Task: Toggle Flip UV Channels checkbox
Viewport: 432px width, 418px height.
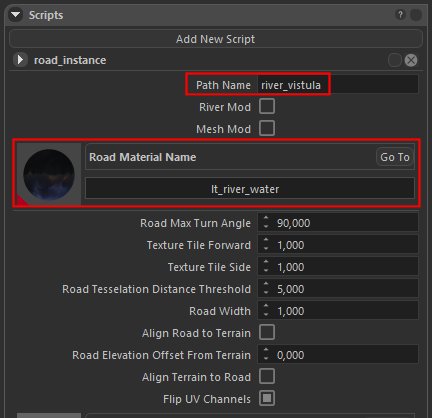Action: click(267, 398)
